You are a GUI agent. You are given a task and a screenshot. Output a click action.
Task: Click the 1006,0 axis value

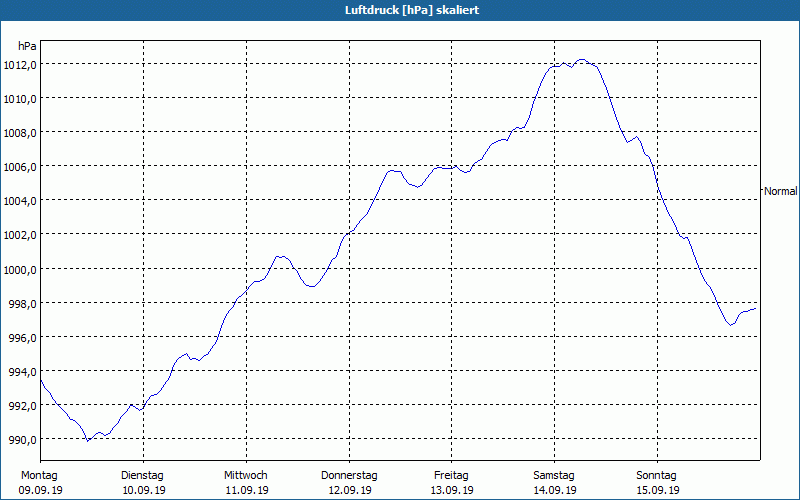coord(20,167)
